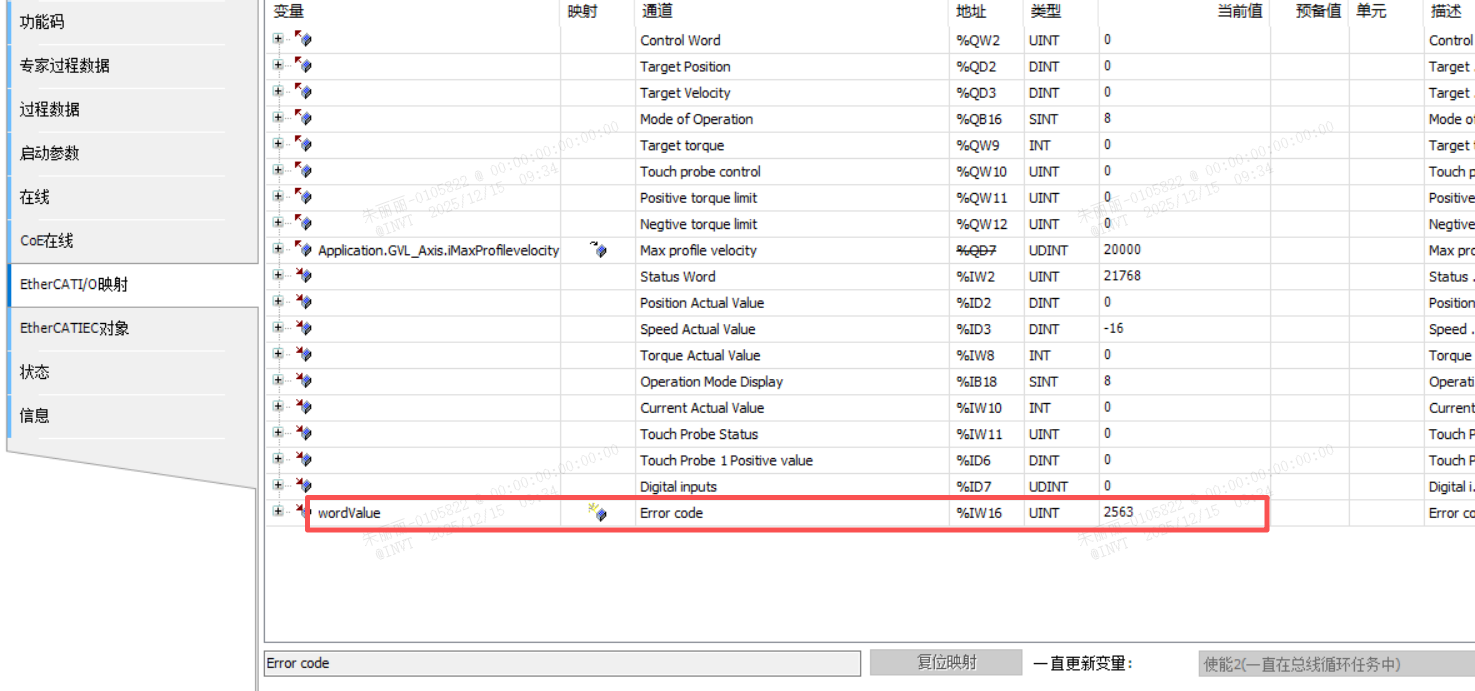Expand the Control Word tree row
This screenshot has height=691, width=1475.
(x=278, y=39)
